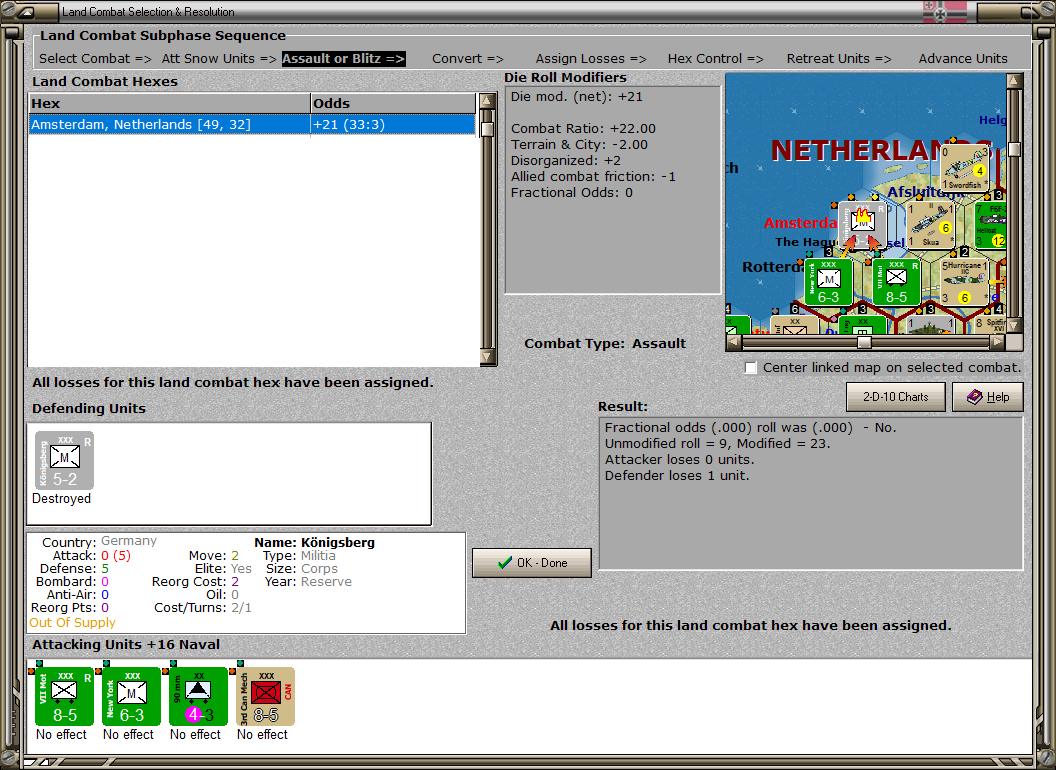The width and height of the screenshot is (1056, 770).
Task: Click the green checkmark on OK - Done
Action: click(x=504, y=563)
